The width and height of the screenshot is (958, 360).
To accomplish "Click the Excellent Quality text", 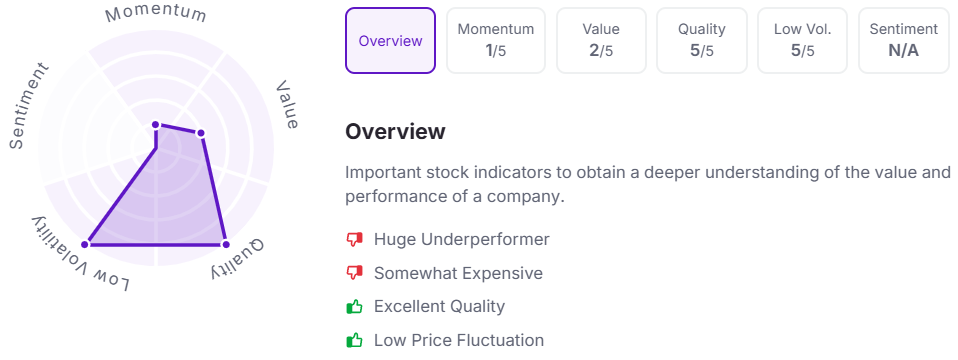I will (x=439, y=306).
